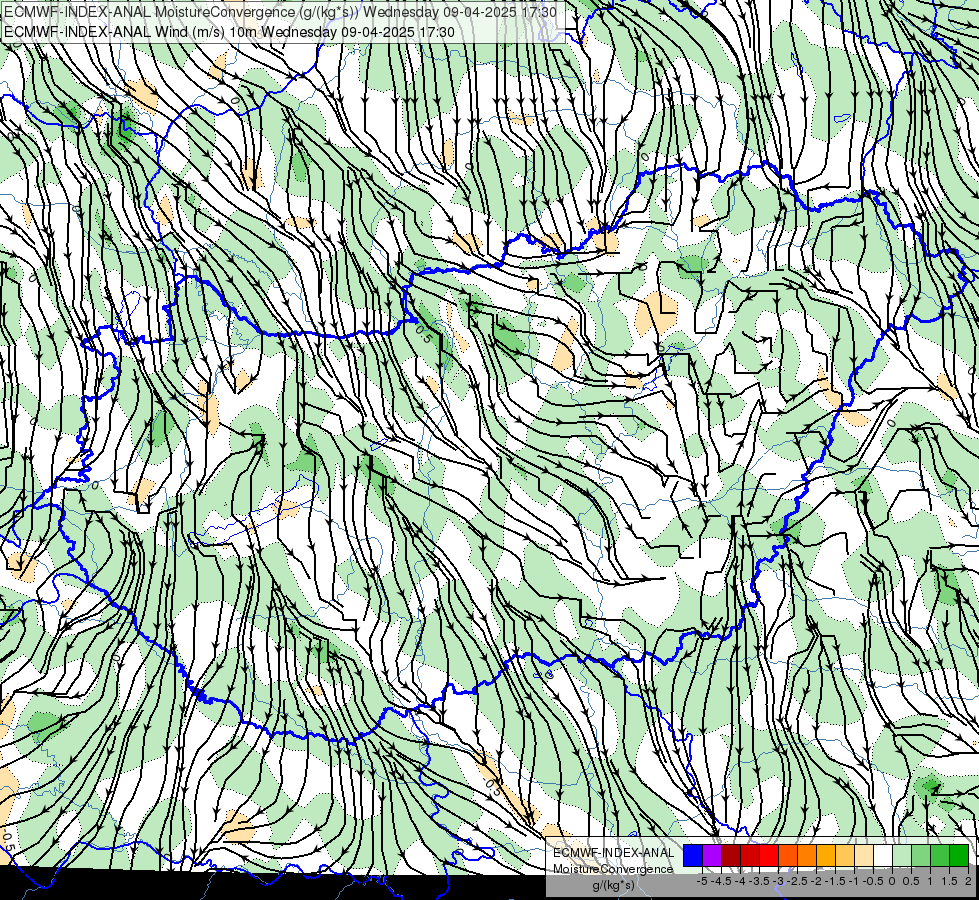
Task: Click the legend tick label -0.5
Action: [873, 881]
